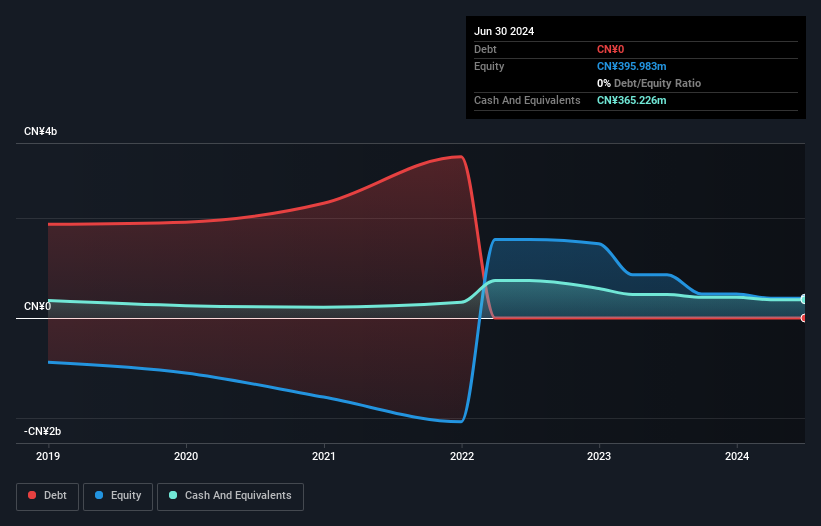Screen dimensions: 821x526
Task: Toggle the Equity legend button
Action: tap(118, 496)
